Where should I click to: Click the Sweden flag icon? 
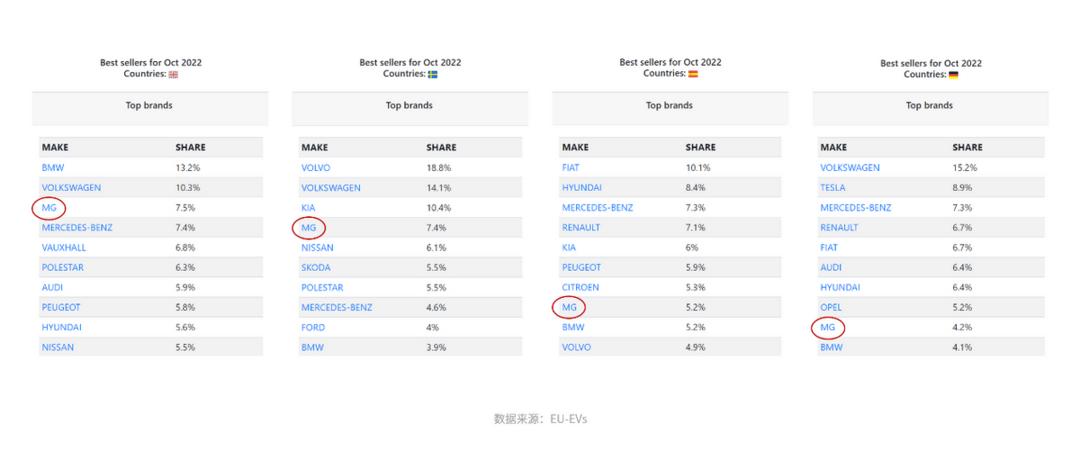pos(433,74)
